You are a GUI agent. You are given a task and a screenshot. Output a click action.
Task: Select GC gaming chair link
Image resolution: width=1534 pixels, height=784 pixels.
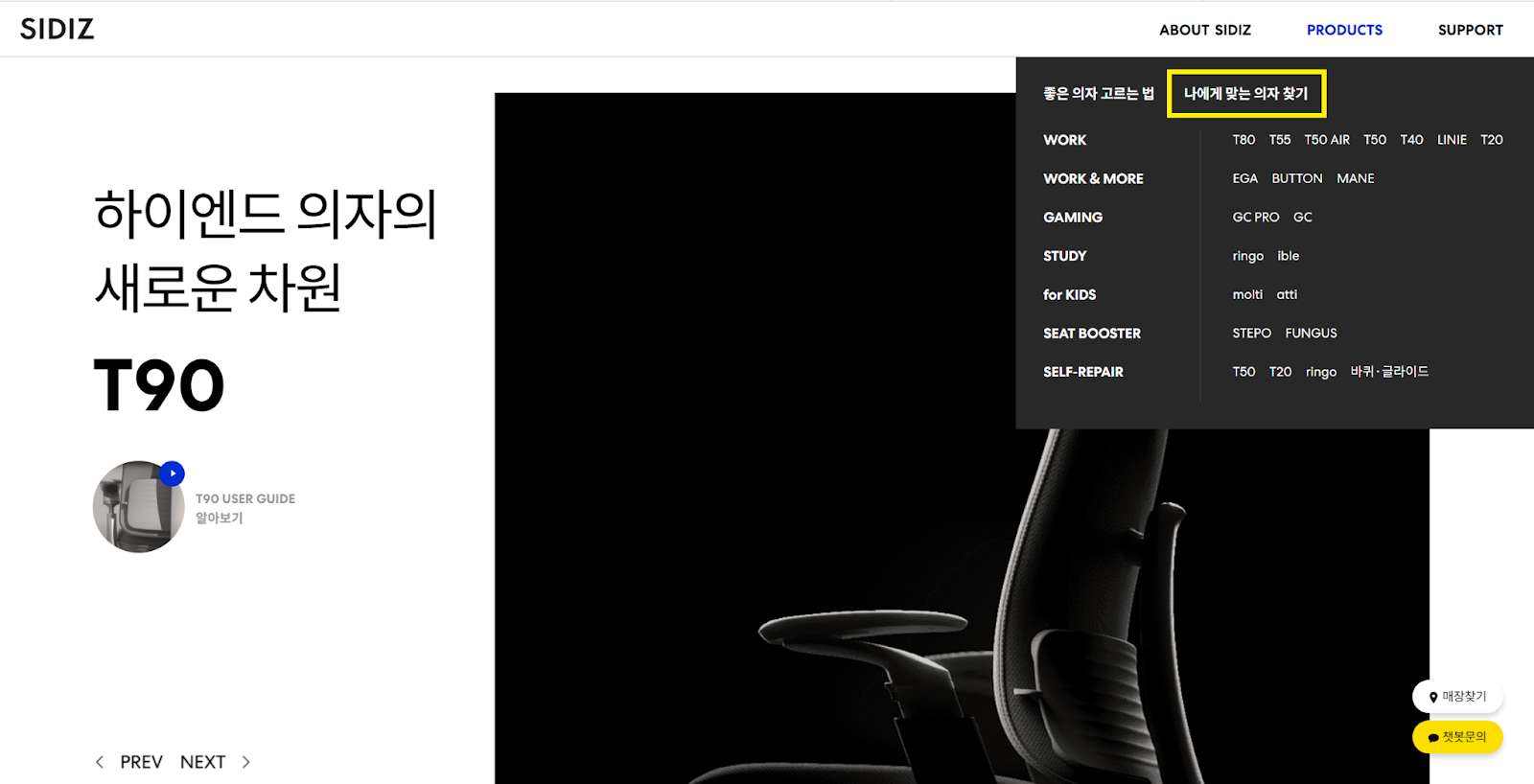pos(1302,218)
